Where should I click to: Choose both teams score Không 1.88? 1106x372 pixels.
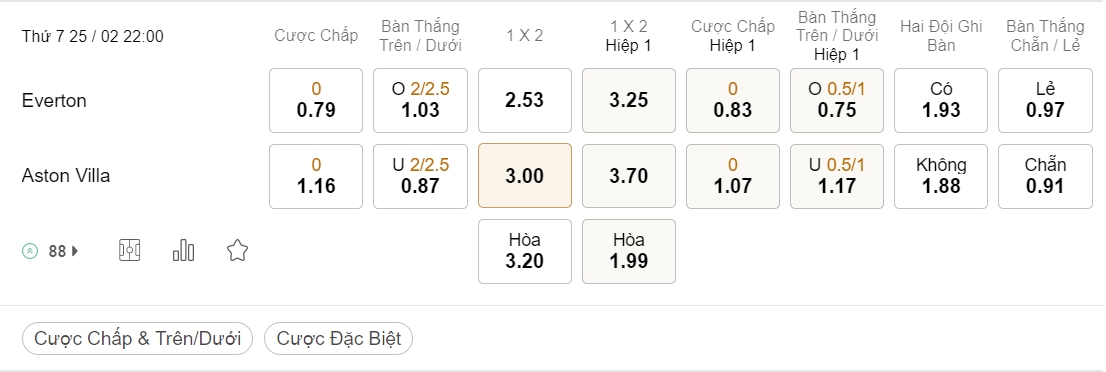941,176
